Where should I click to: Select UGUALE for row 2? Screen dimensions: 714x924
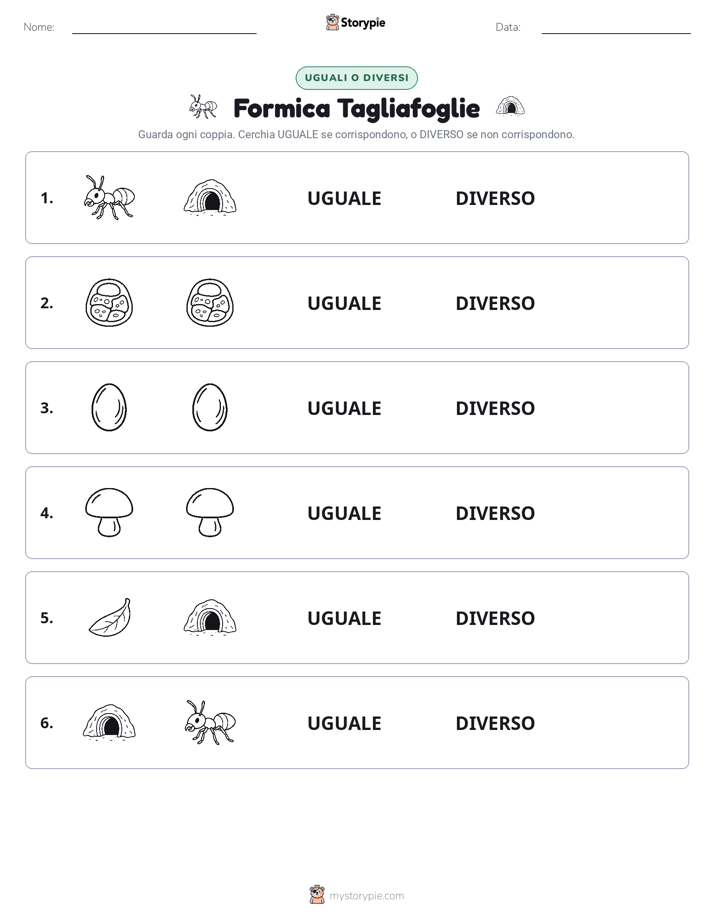(344, 303)
